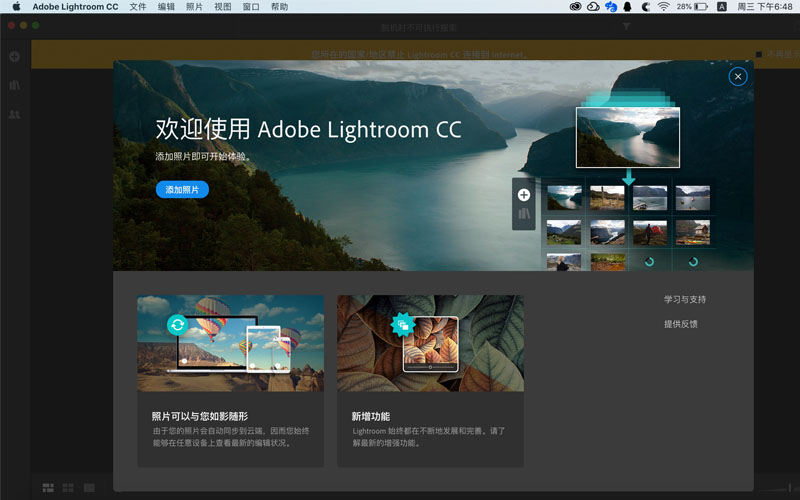Viewport: 800px width, 500px height.
Task: Click the filter funnel icon in top bar
Action: pos(626,27)
